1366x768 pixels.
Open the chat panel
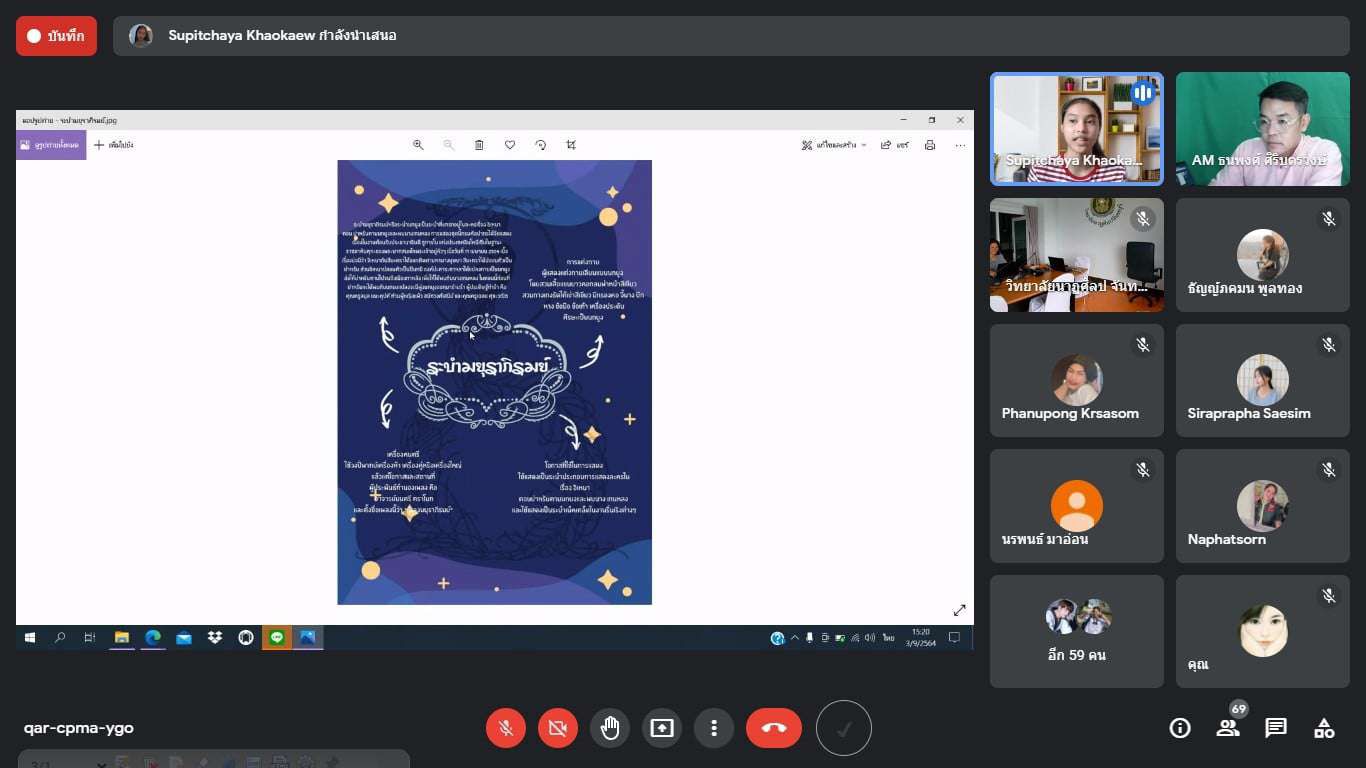pos(1276,728)
